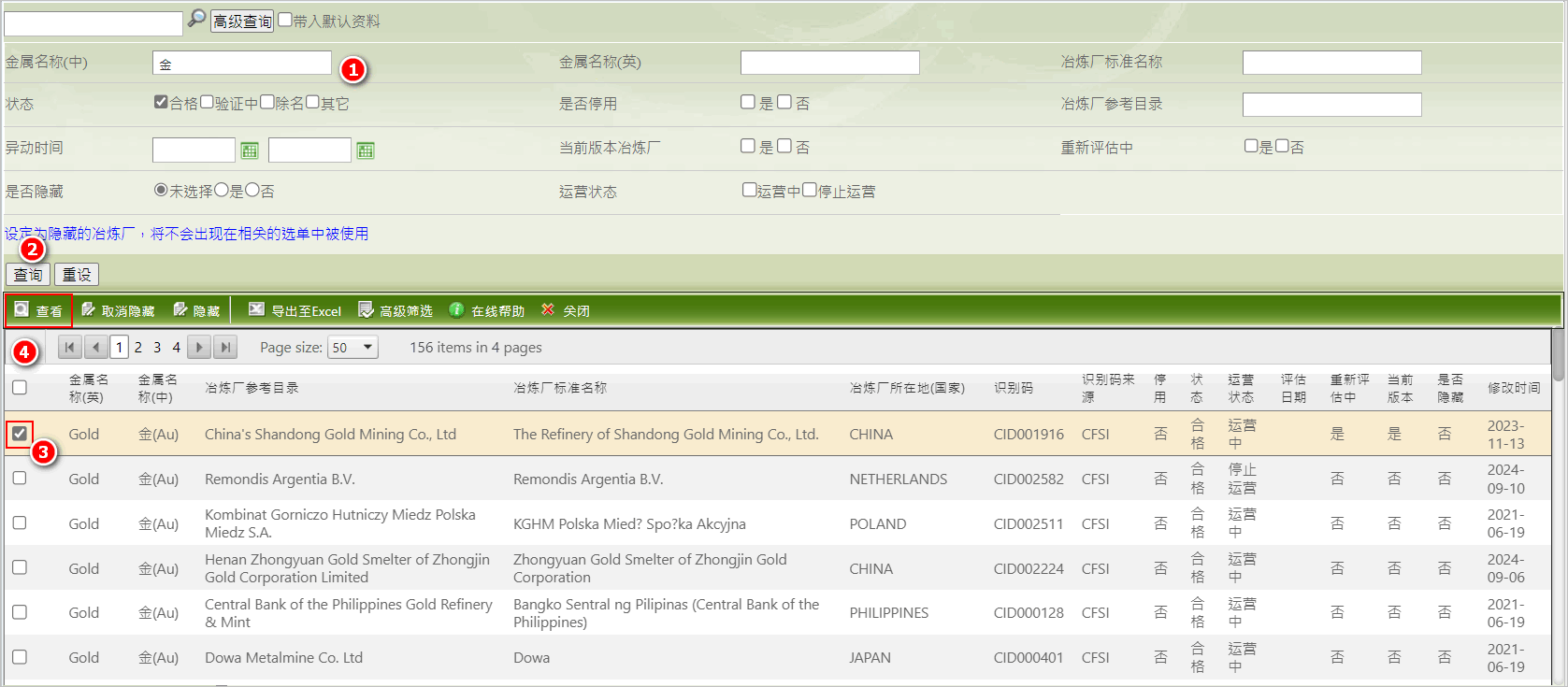Screen dimensions: 1568x687
Task: Select the 否 radio for 是否隐藏
Action: [252, 190]
